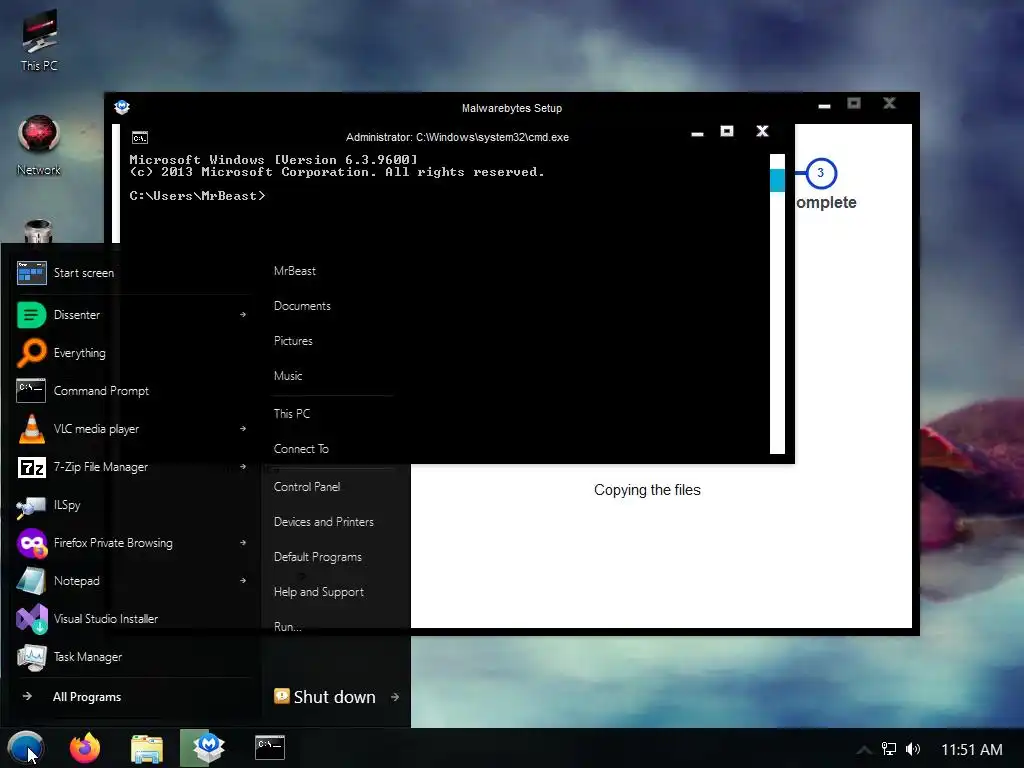Open Default Programs
The image size is (1024, 768).
coord(318,557)
